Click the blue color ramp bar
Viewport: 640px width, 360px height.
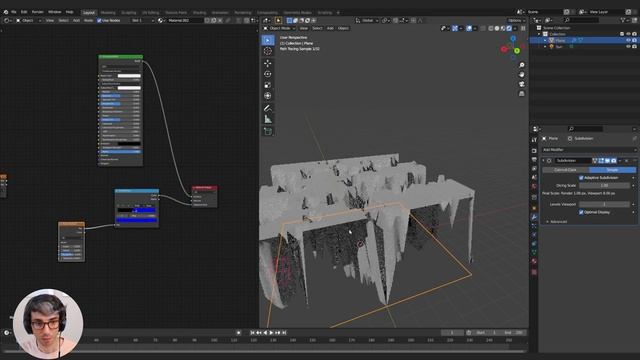tap(136, 220)
